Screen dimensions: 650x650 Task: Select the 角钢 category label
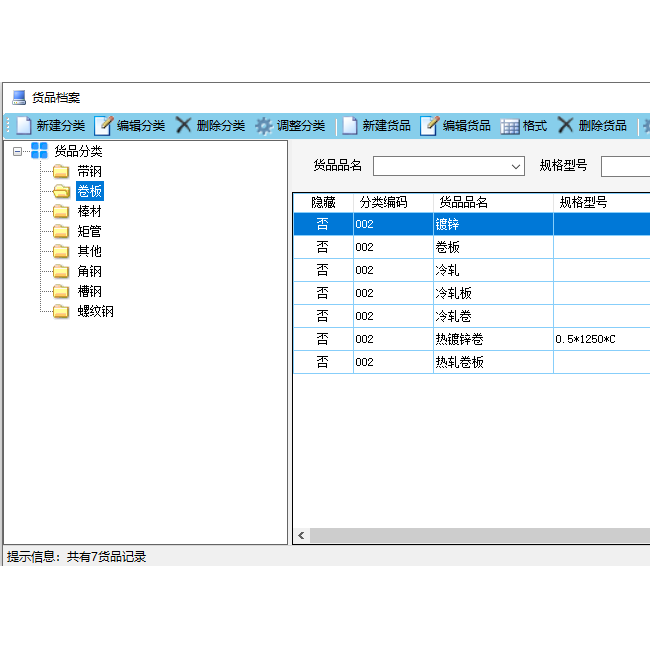pos(90,272)
